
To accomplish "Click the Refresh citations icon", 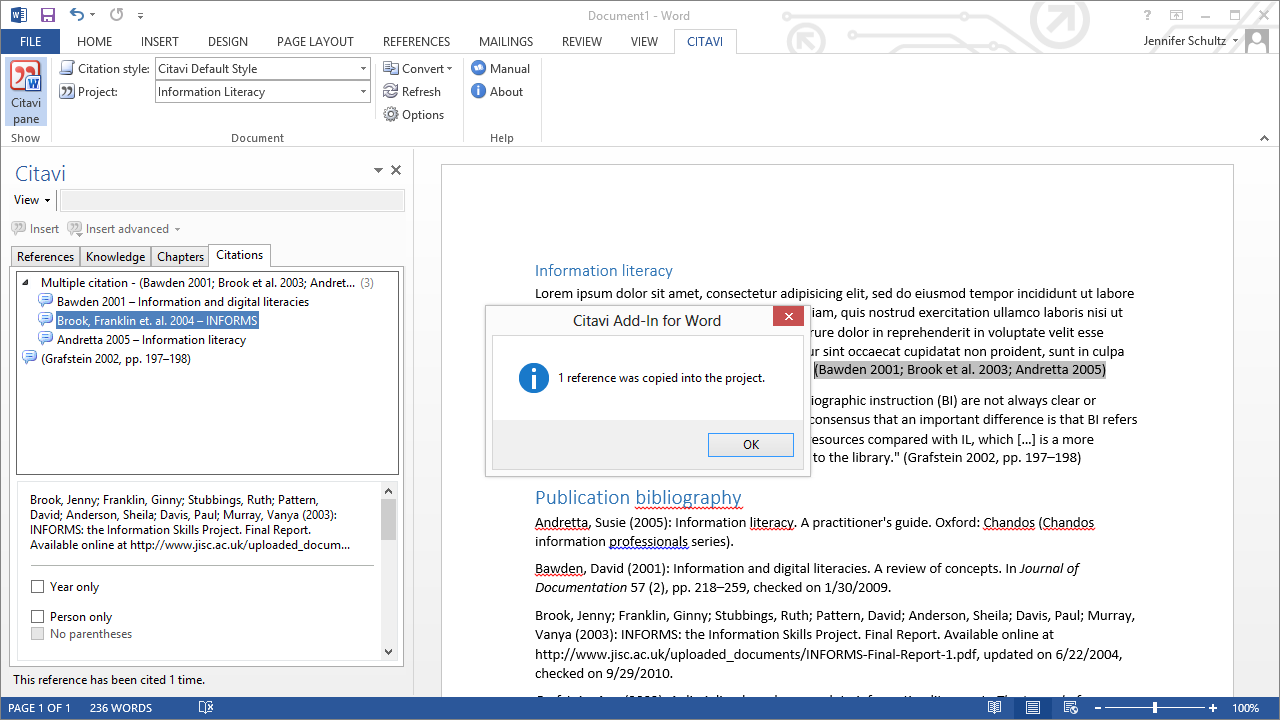I will (411, 91).
